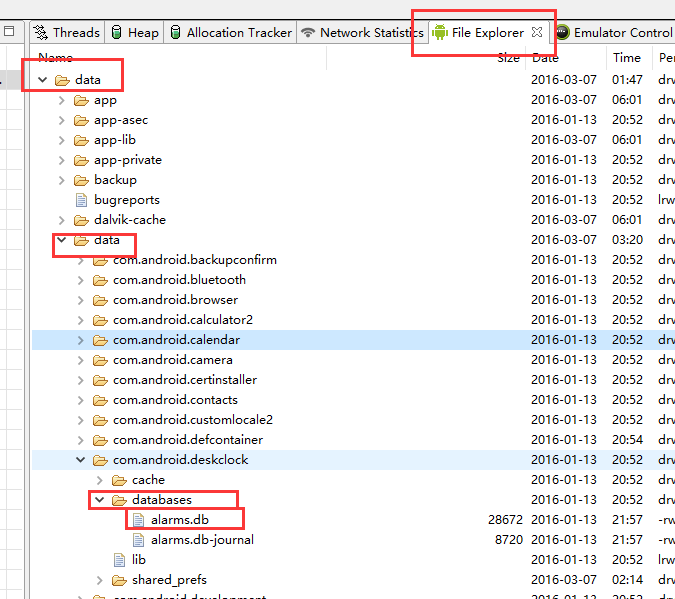675x599 pixels.
Task: Expand com.android.bluetooth folder
Action: point(81,280)
